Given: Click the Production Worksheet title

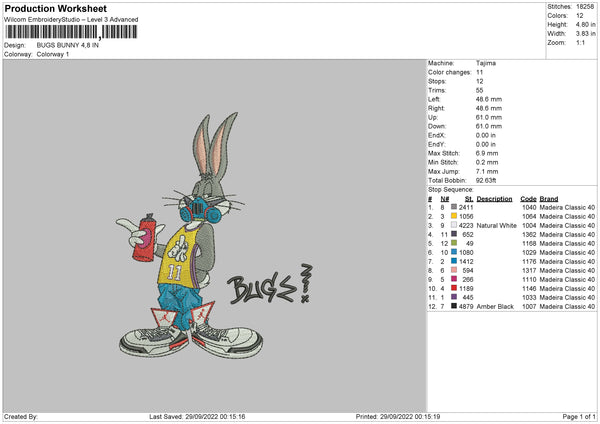Looking at the screenshot, I should (55, 8).
